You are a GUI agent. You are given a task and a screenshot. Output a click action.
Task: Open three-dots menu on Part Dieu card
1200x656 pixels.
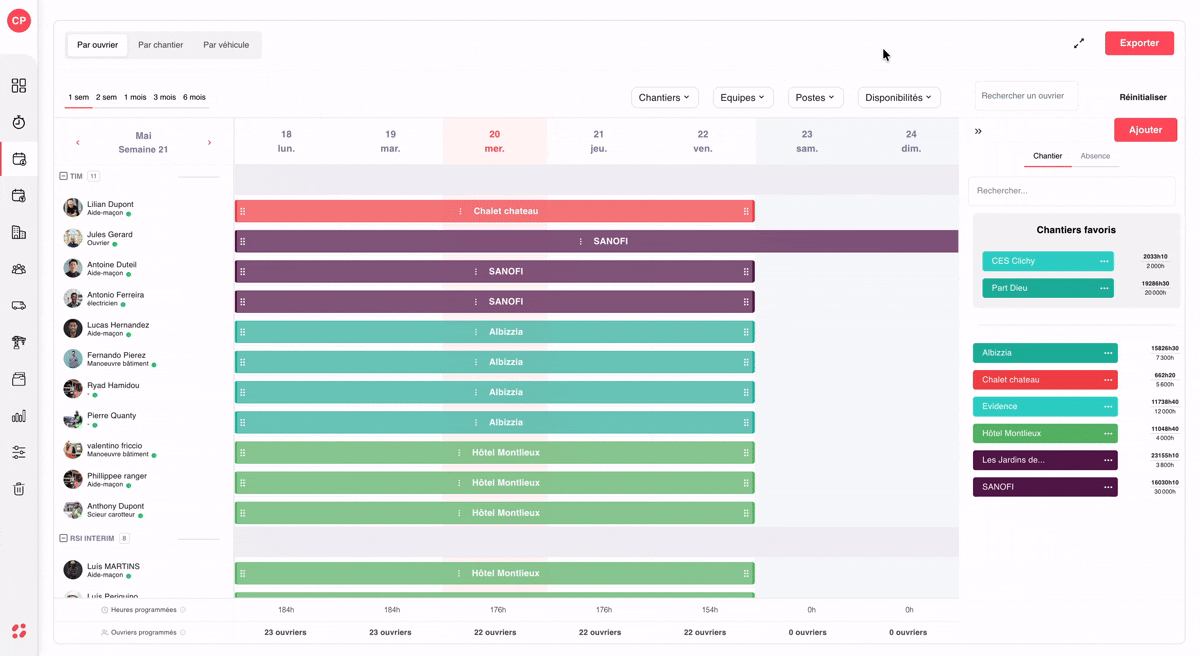(1104, 288)
